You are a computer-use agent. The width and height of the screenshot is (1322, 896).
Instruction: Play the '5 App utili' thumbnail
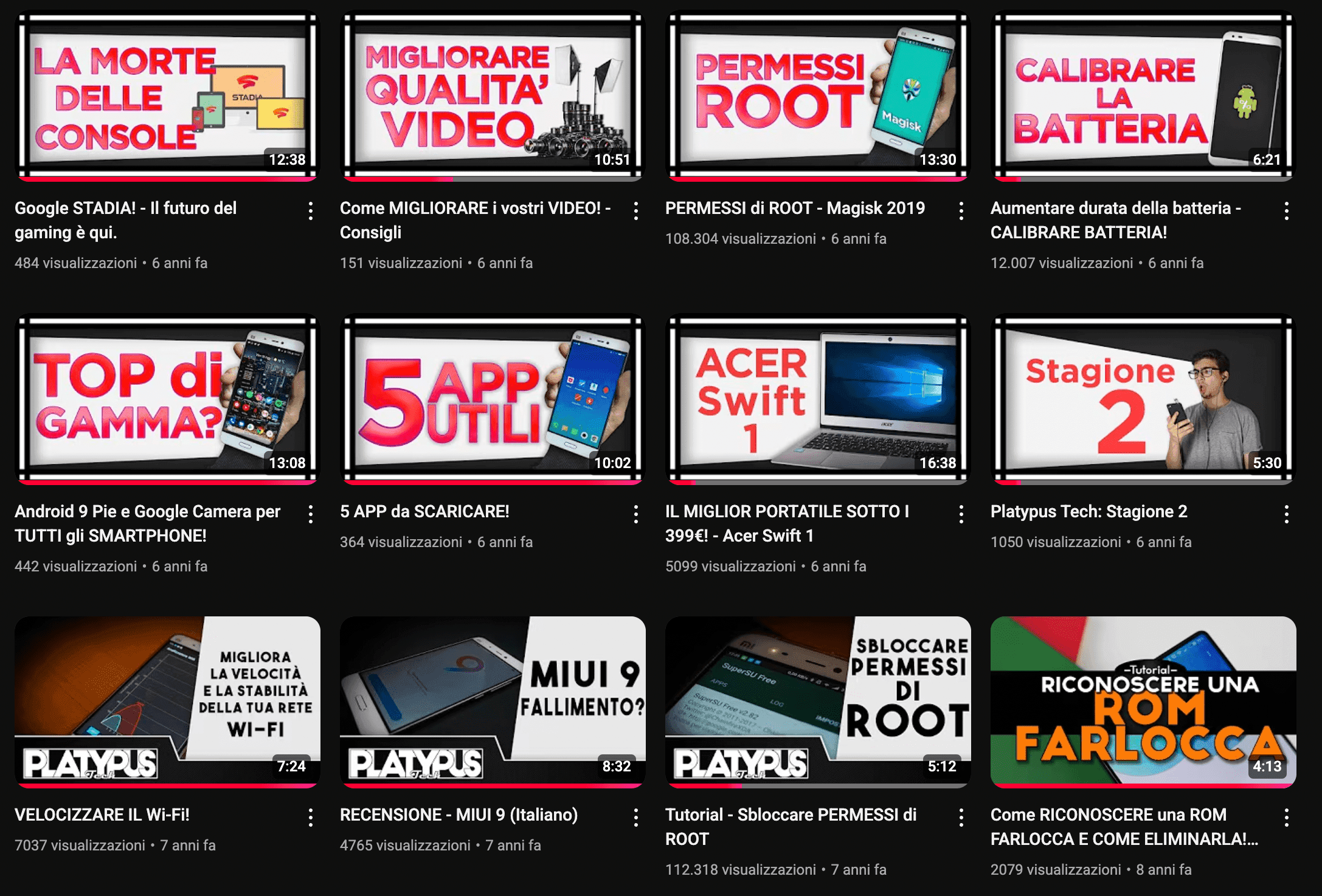pyautogui.click(x=493, y=399)
